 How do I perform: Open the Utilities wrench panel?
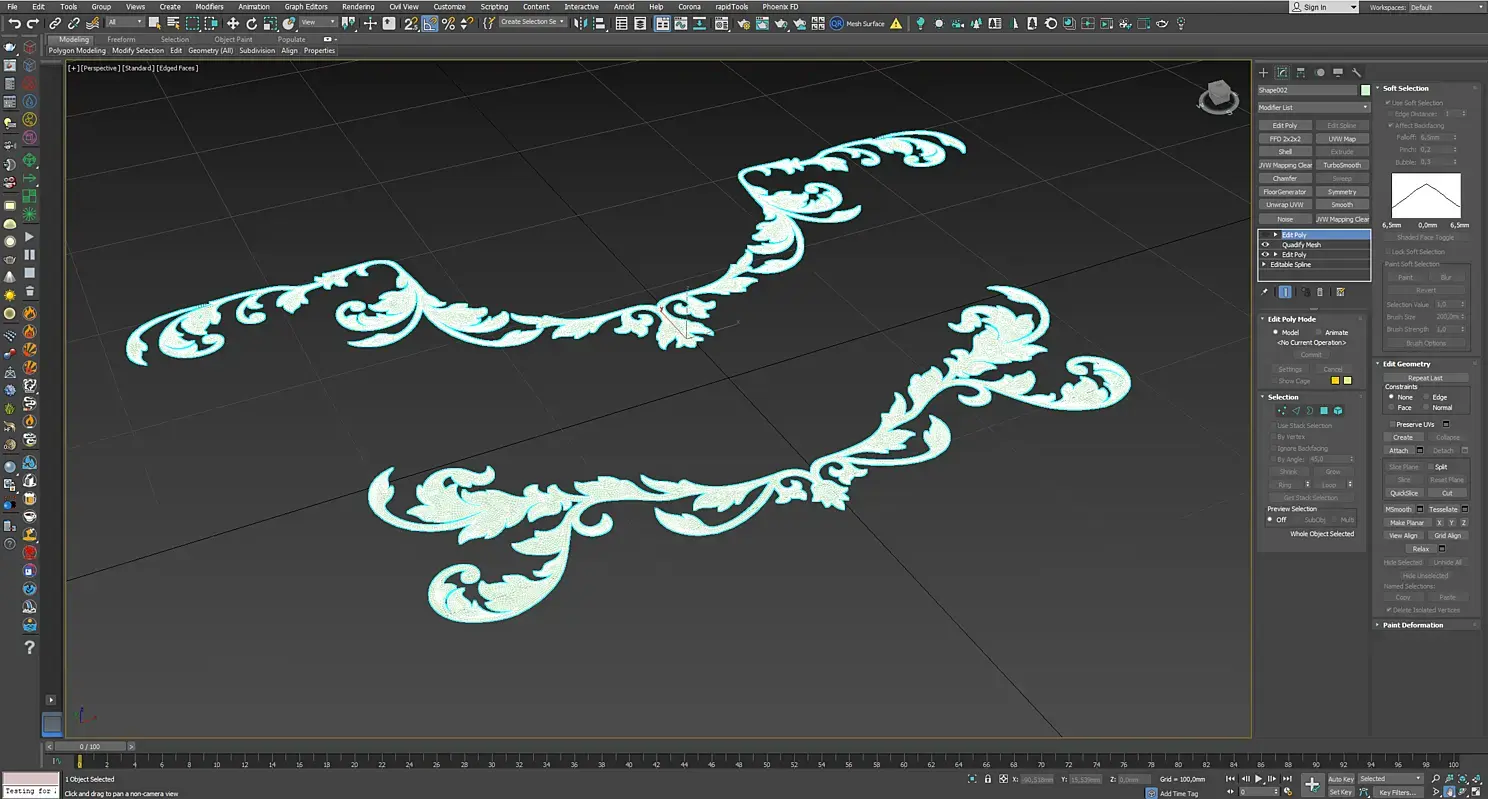click(x=1356, y=72)
